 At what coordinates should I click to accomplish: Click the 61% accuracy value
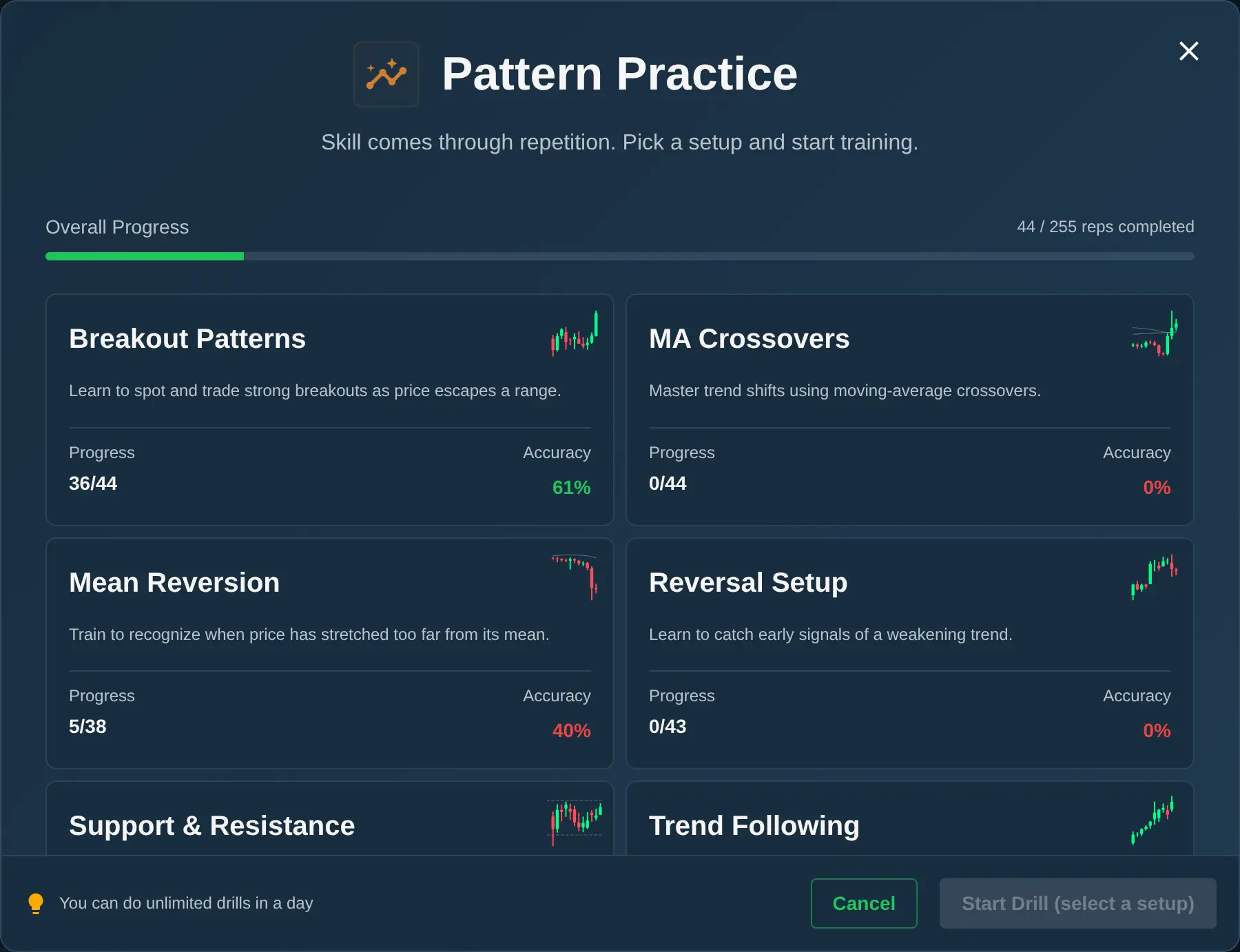point(571,488)
